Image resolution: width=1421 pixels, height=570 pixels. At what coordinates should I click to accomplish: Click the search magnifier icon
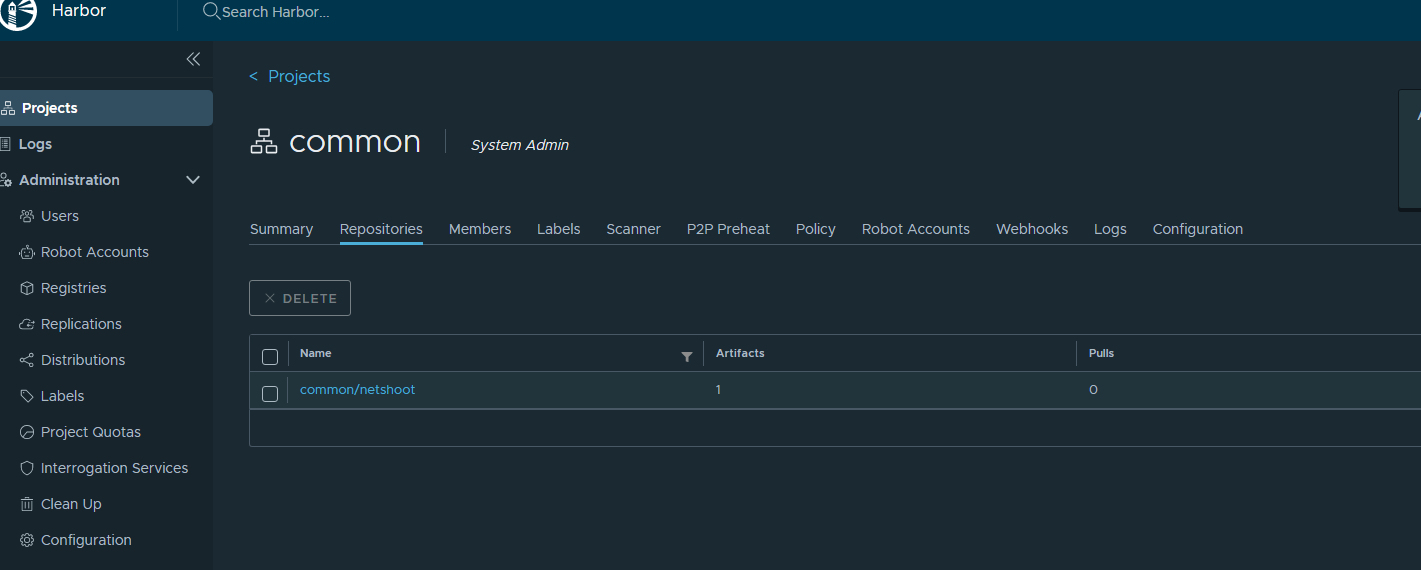coord(211,12)
